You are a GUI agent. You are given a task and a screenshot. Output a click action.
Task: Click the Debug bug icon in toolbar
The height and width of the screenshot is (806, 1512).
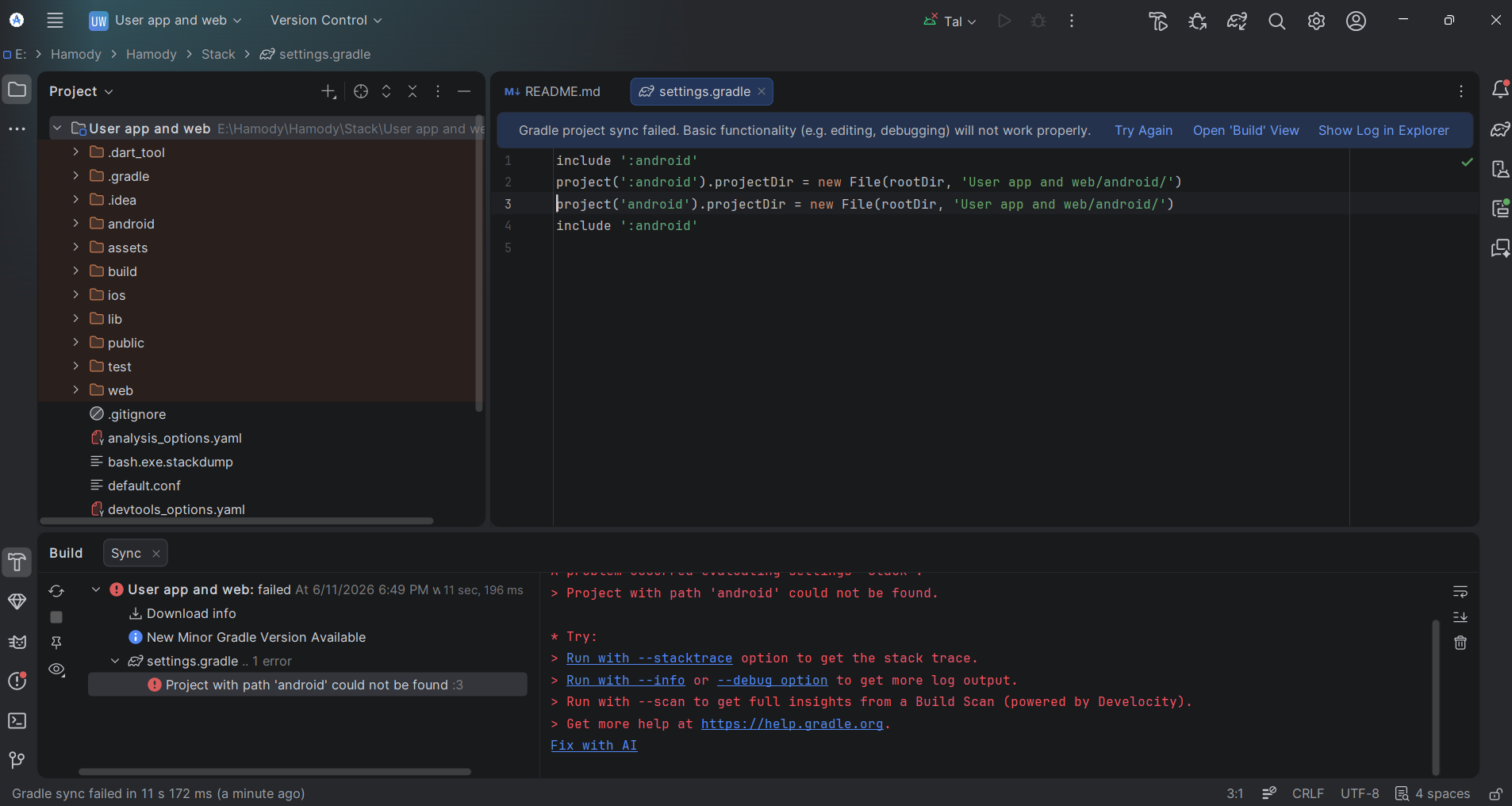1038,21
